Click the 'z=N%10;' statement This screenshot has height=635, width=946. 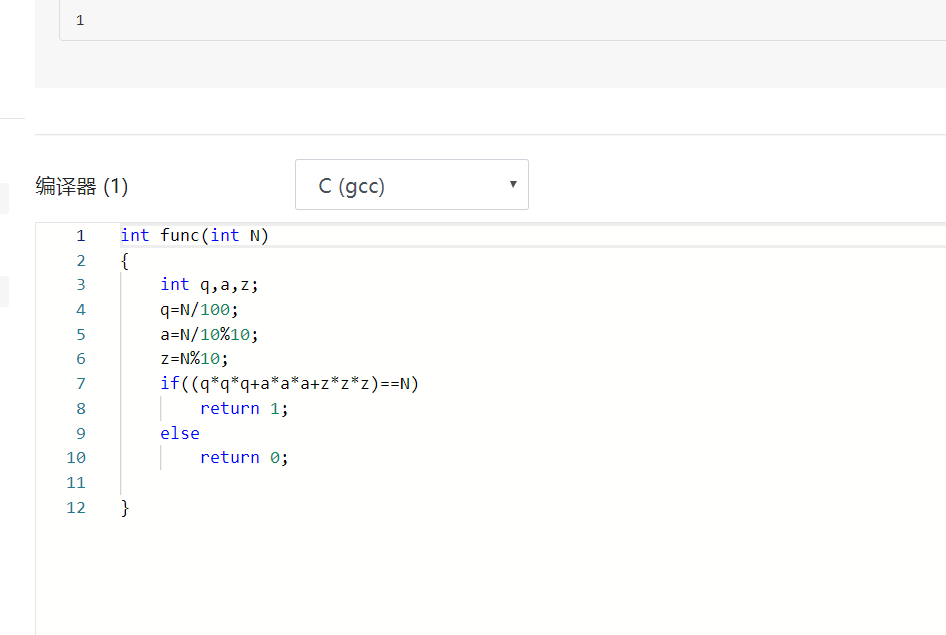tap(194, 359)
